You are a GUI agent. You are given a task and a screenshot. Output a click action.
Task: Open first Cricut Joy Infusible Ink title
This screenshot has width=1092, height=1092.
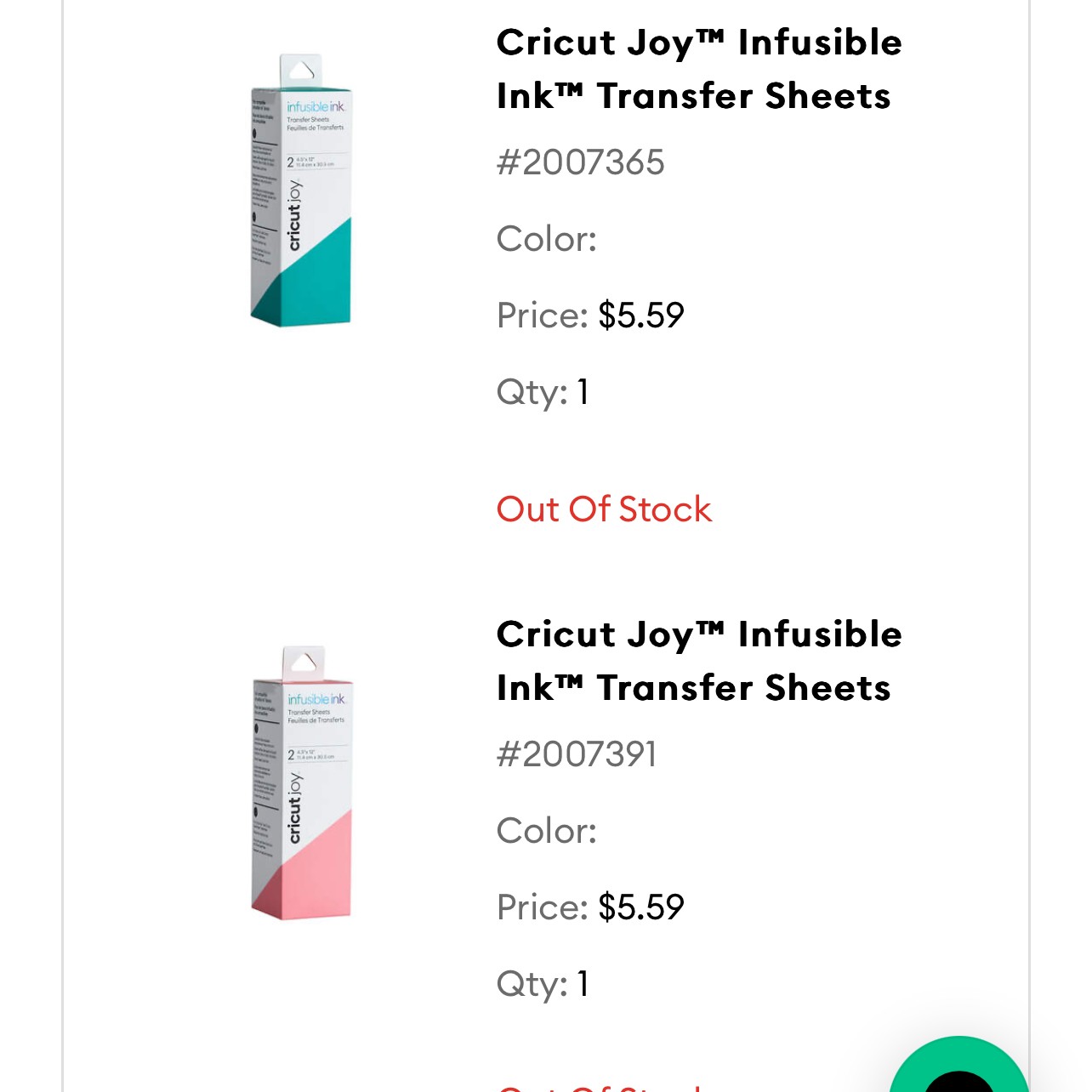coord(699,69)
